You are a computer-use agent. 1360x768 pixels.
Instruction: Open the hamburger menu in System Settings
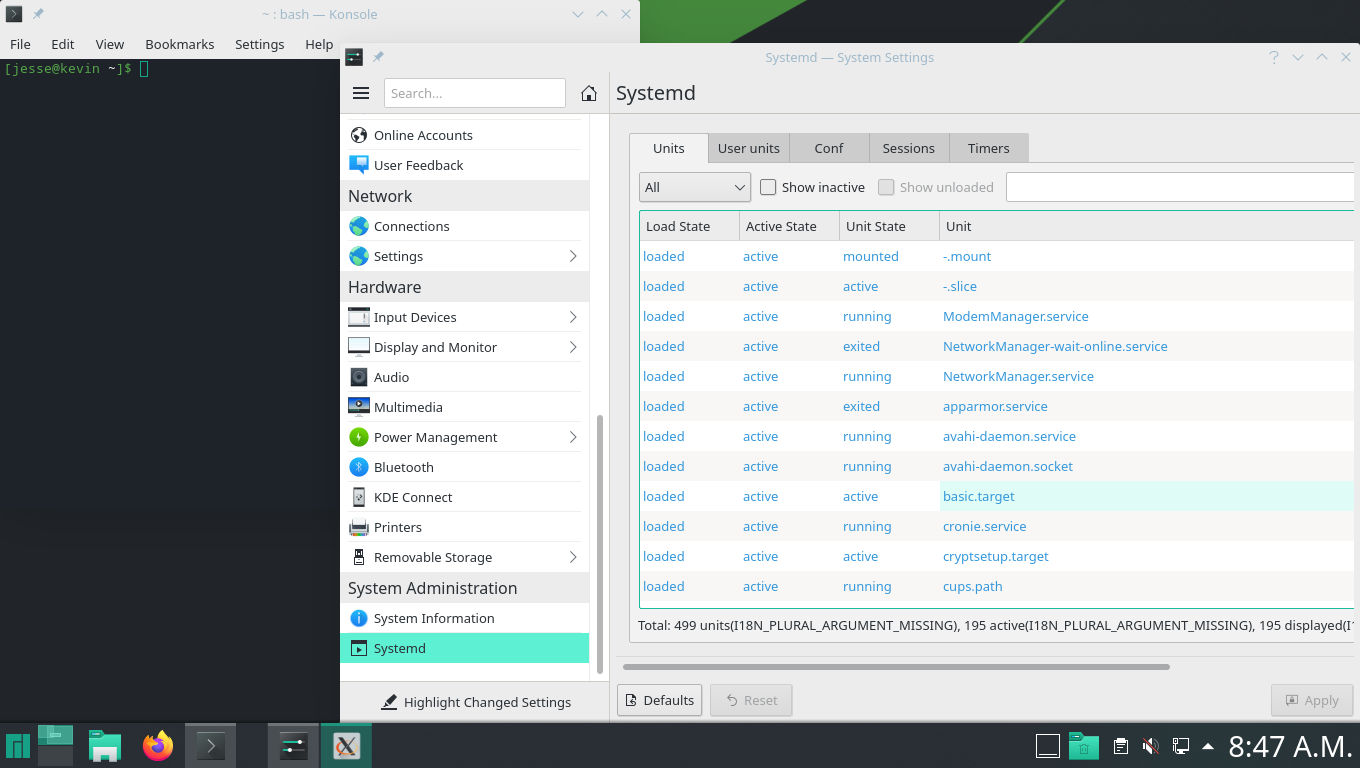pos(361,93)
